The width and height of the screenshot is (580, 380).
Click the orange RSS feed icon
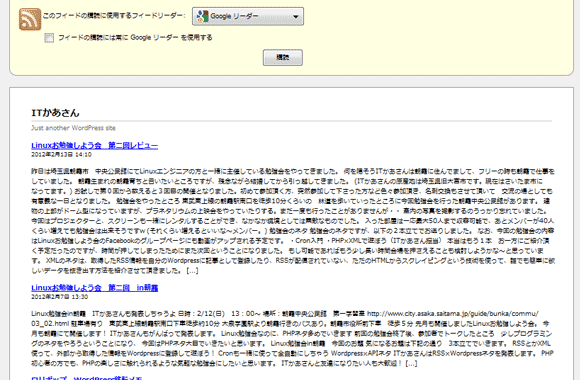[30, 19]
